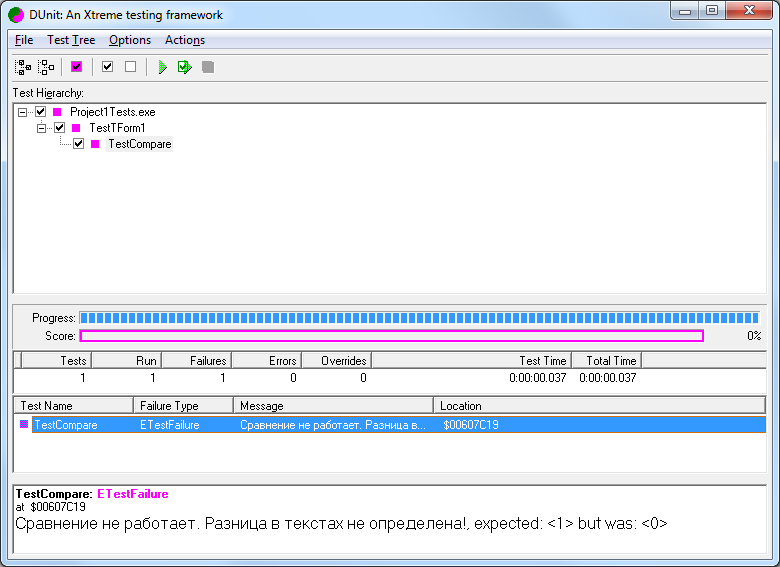Image resolution: width=780 pixels, height=567 pixels.
Task: Open the Actions menu
Action: pos(185,40)
